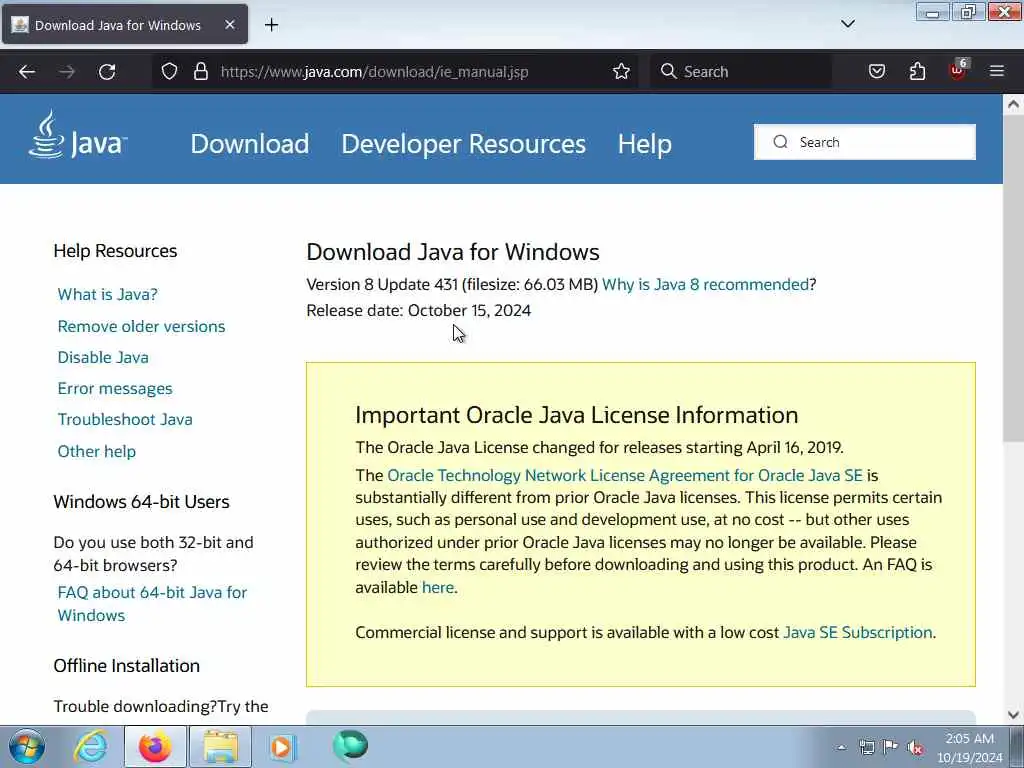
Task: Open the Java SE Subscription link
Action: point(857,632)
